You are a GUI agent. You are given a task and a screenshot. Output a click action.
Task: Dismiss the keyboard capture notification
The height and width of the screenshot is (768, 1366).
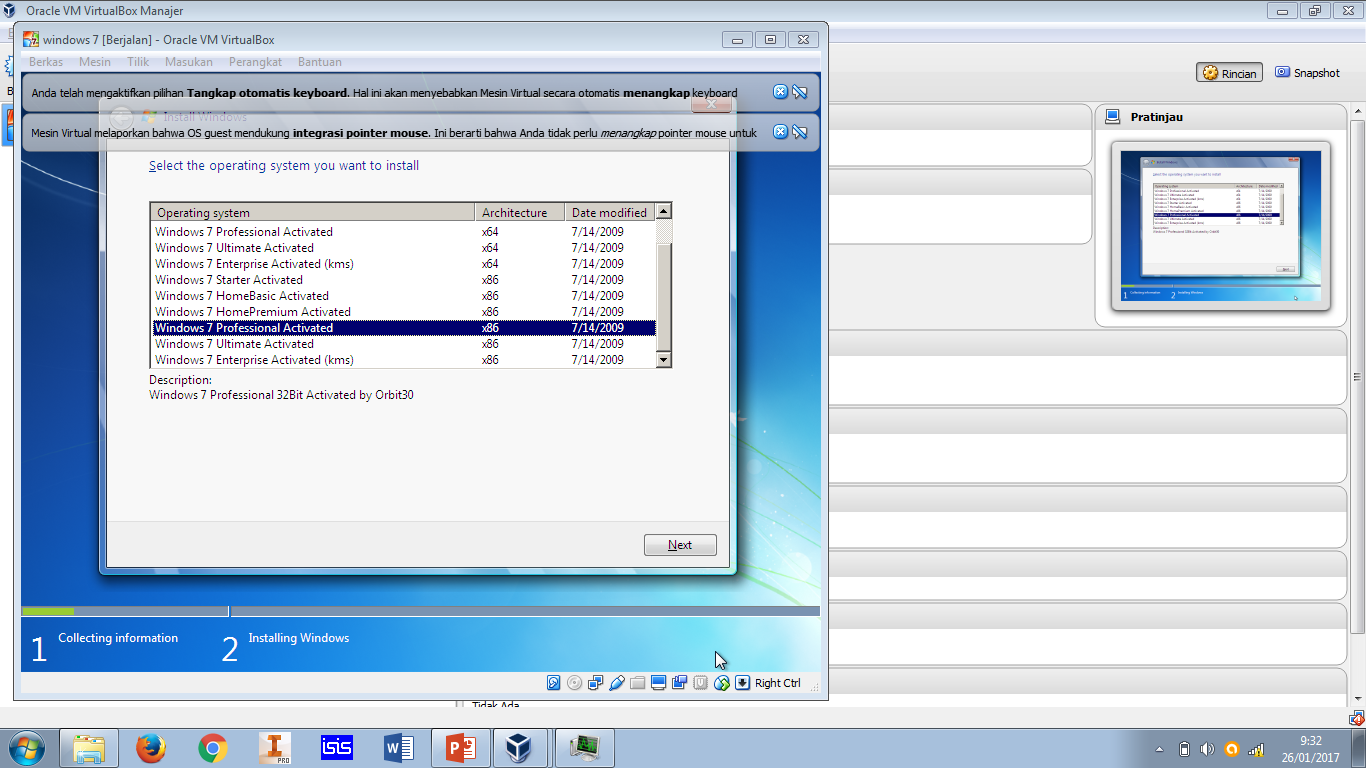(x=781, y=92)
